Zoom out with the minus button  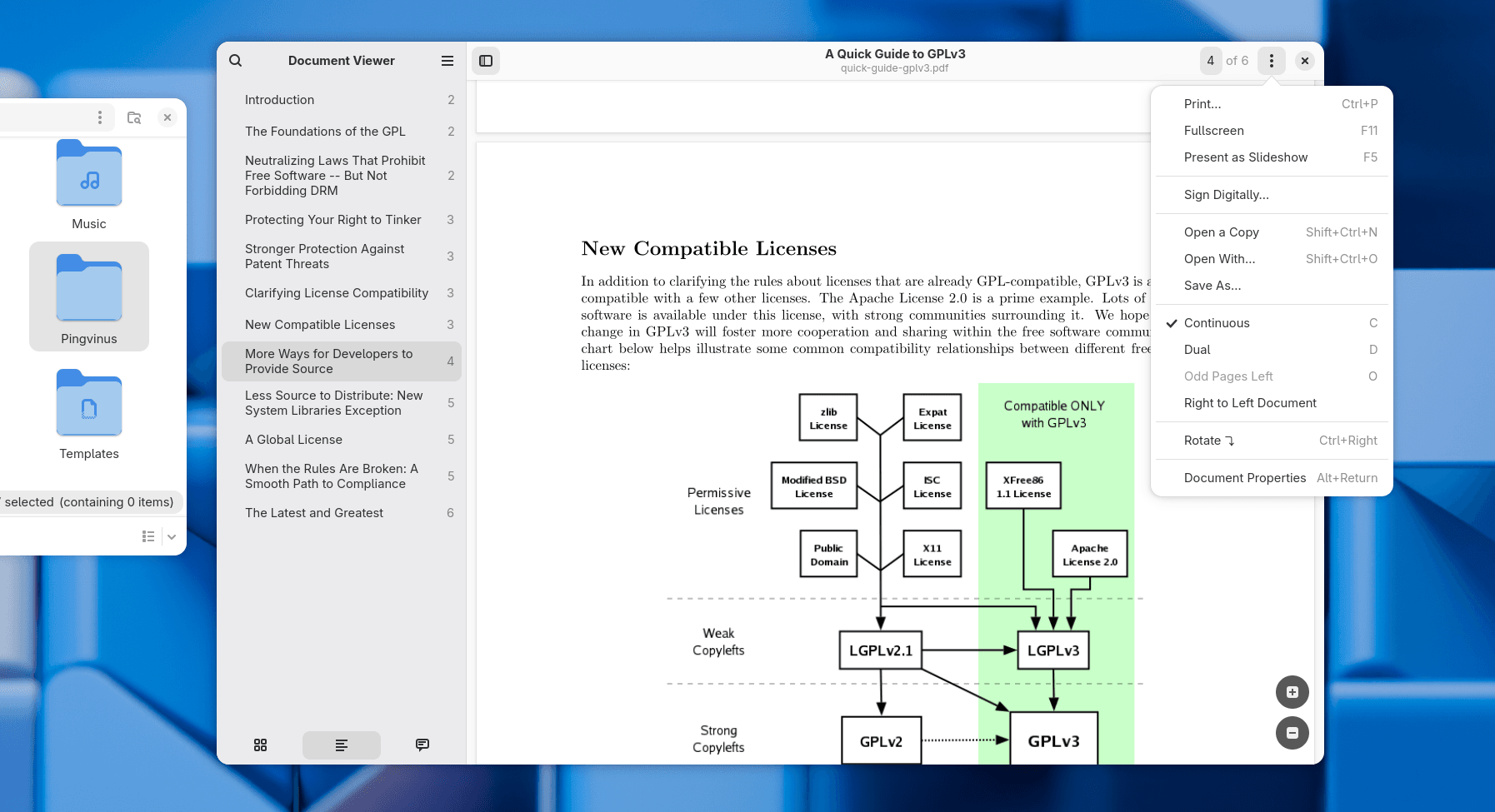point(1292,733)
